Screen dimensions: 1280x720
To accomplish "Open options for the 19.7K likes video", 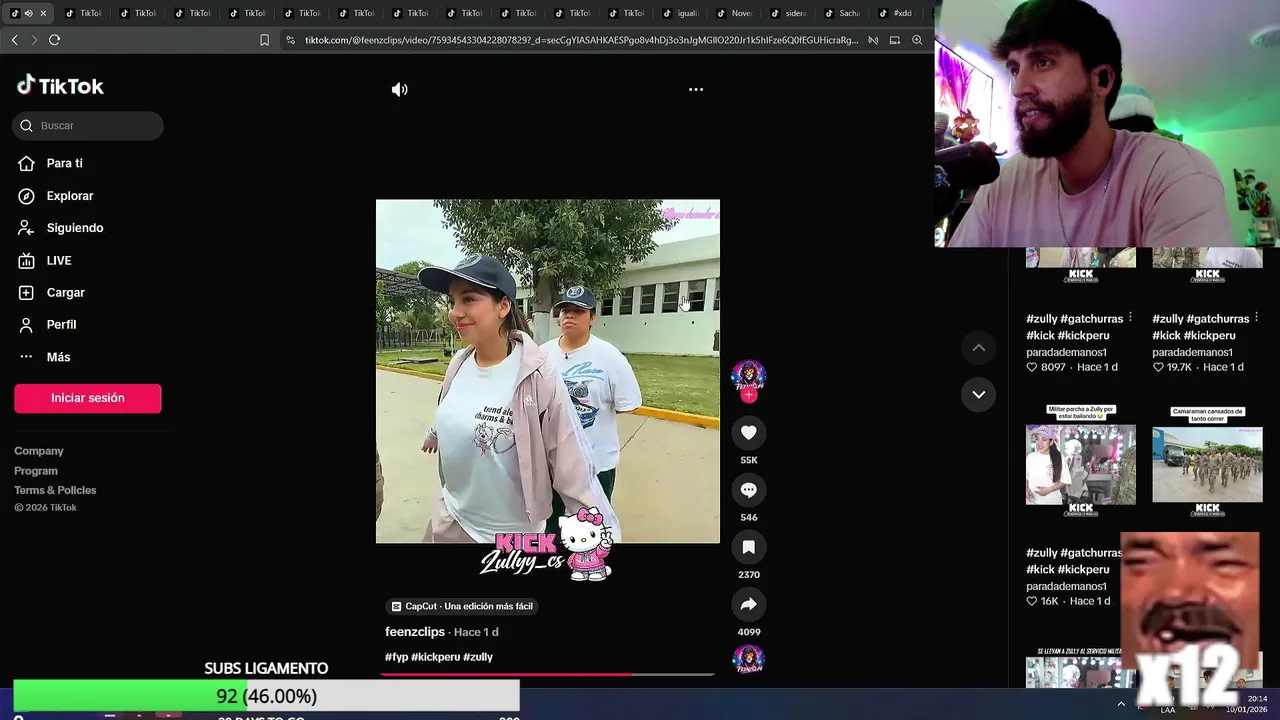I will (1257, 317).
